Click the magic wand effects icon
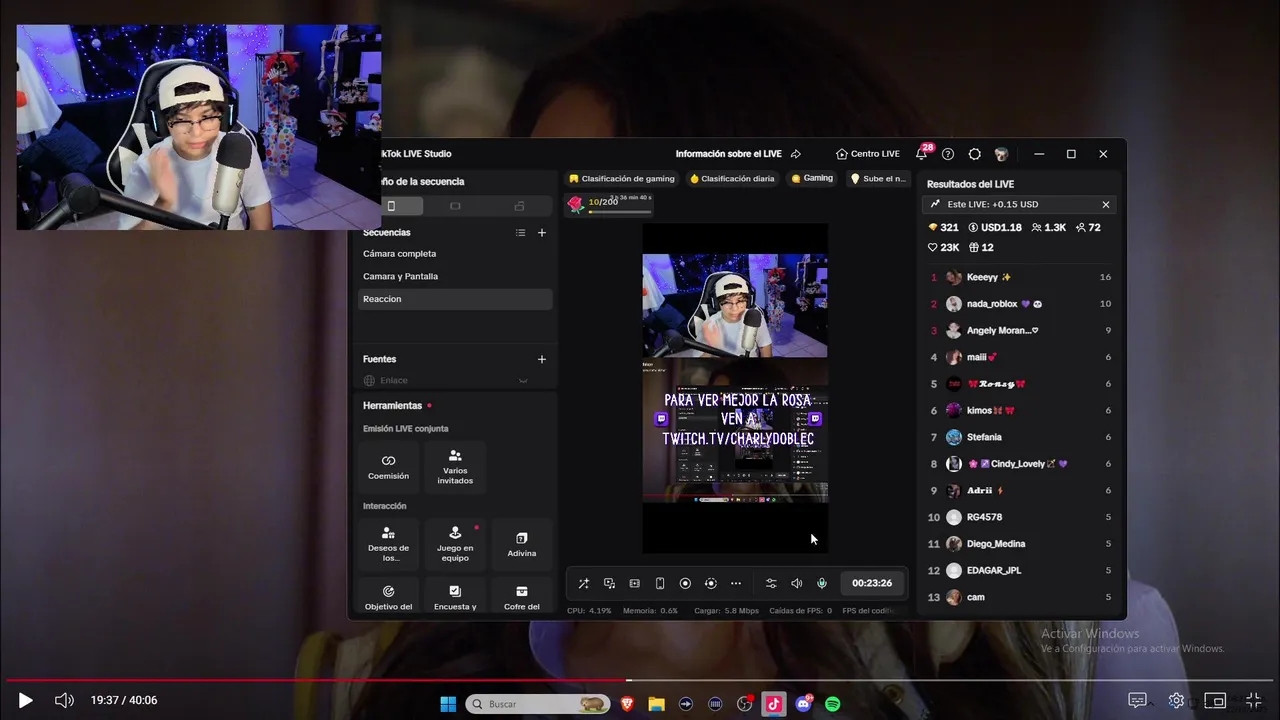This screenshot has width=1280, height=720. (584, 583)
